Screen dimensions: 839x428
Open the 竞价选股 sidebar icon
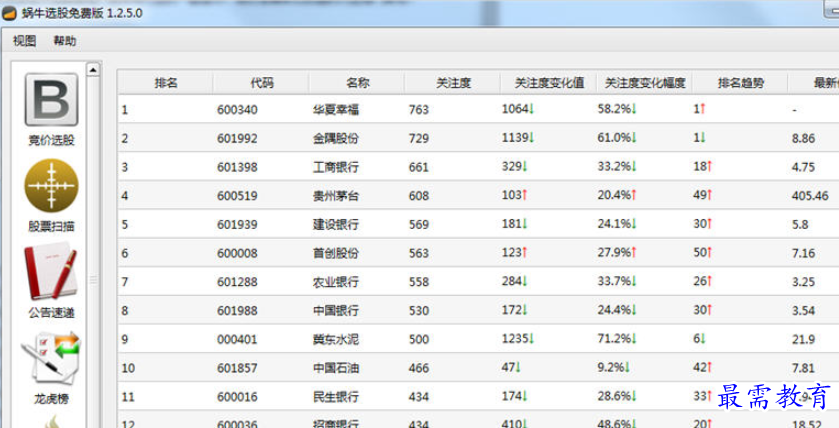(x=51, y=100)
